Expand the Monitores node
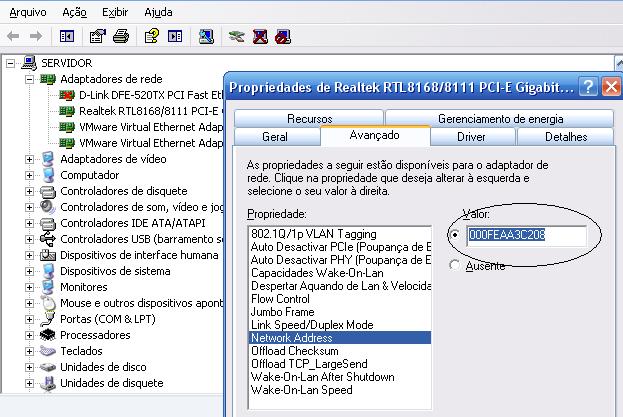Screen dimensions: 623x417 [x=29, y=287]
